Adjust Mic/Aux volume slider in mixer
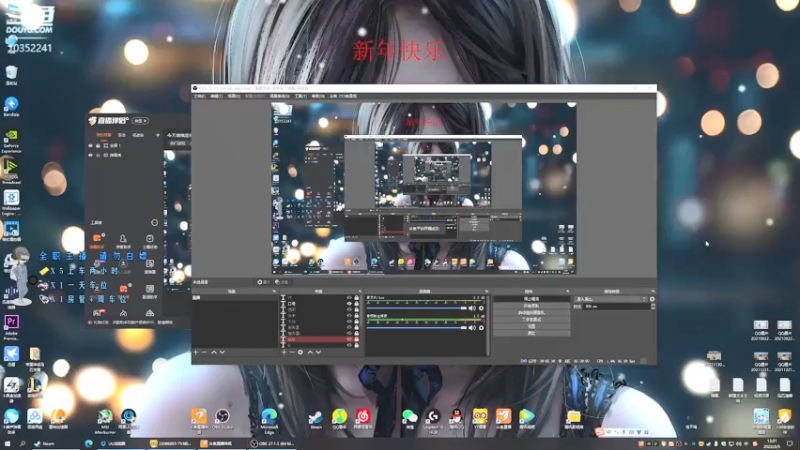 pyautogui.click(x=416, y=308)
